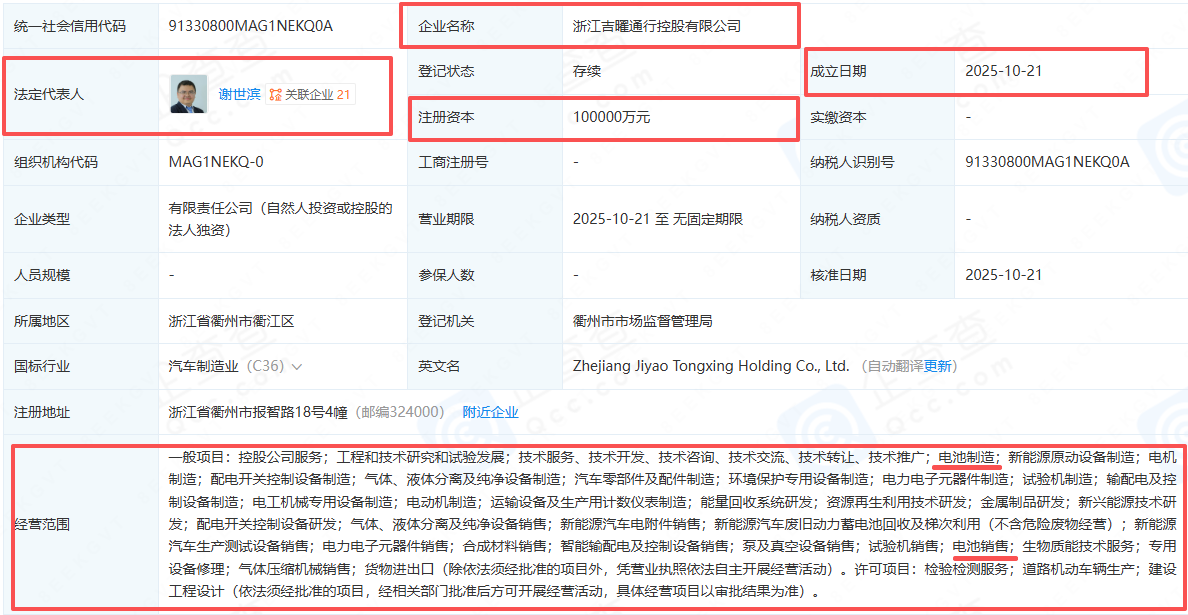Select the unified social credit code value
The height and width of the screenshot is (615, 1188).
[251, 26]
